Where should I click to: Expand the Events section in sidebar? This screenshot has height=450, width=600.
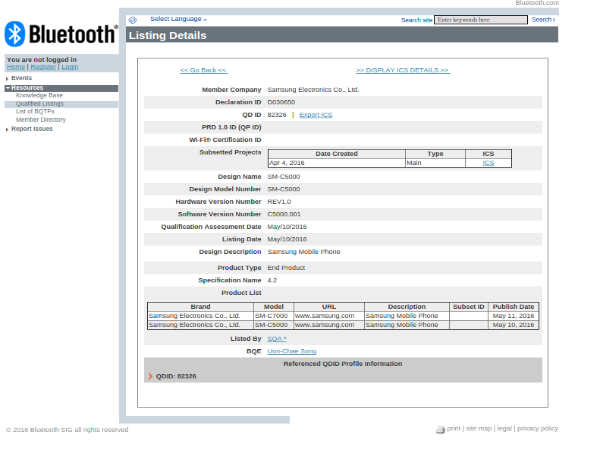pos(21,77)
